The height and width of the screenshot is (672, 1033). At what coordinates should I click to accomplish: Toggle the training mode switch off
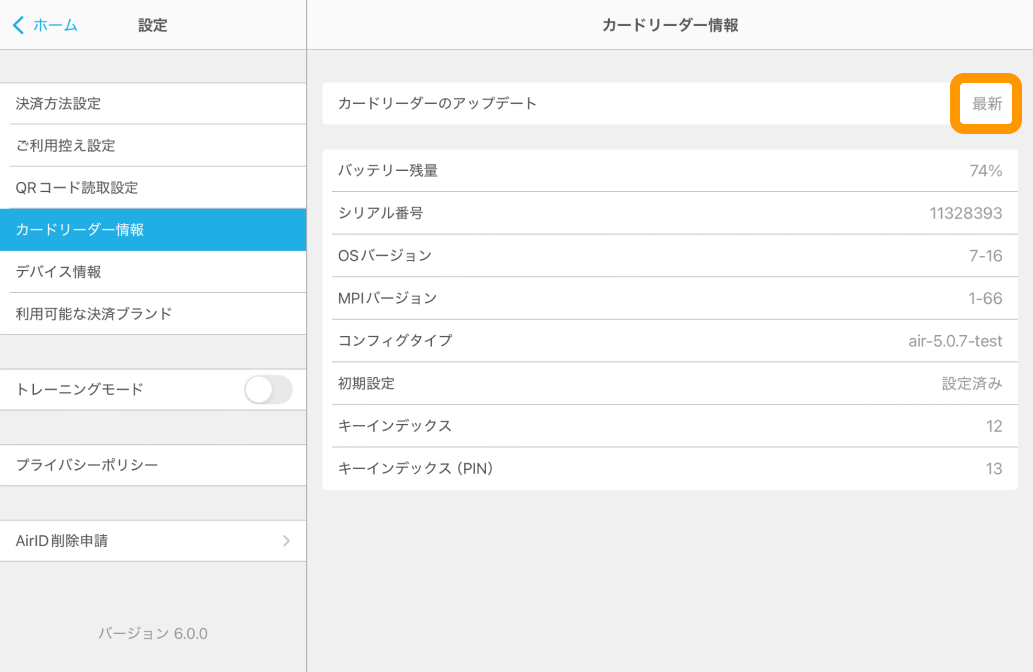tap(267, 389)
